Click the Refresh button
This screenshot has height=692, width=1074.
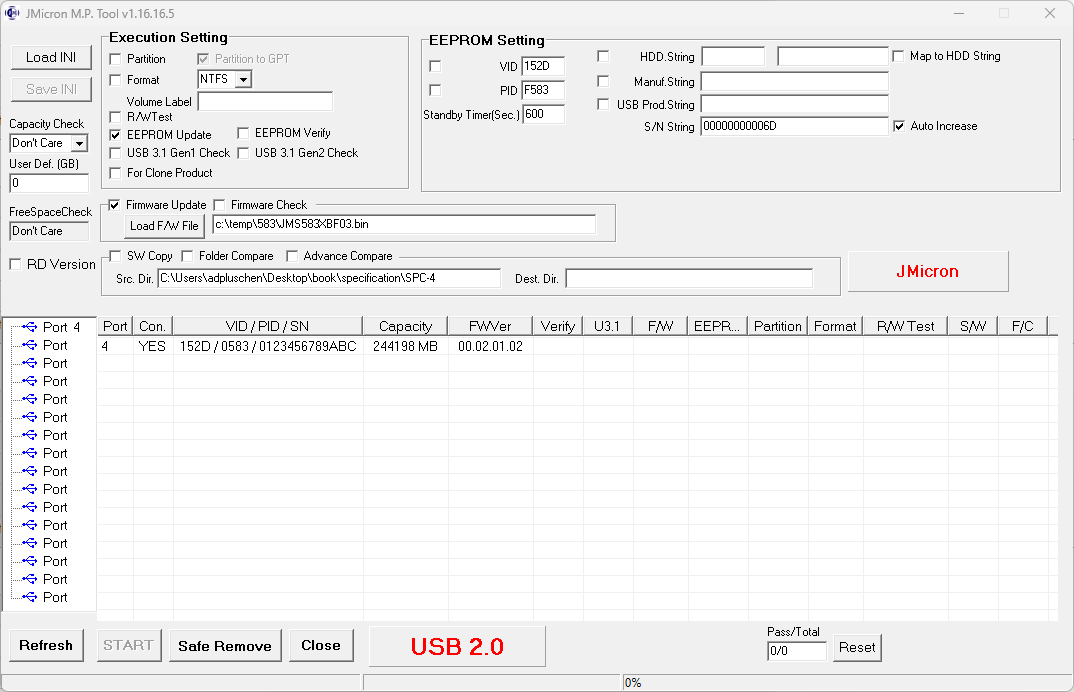click(46, 645)
